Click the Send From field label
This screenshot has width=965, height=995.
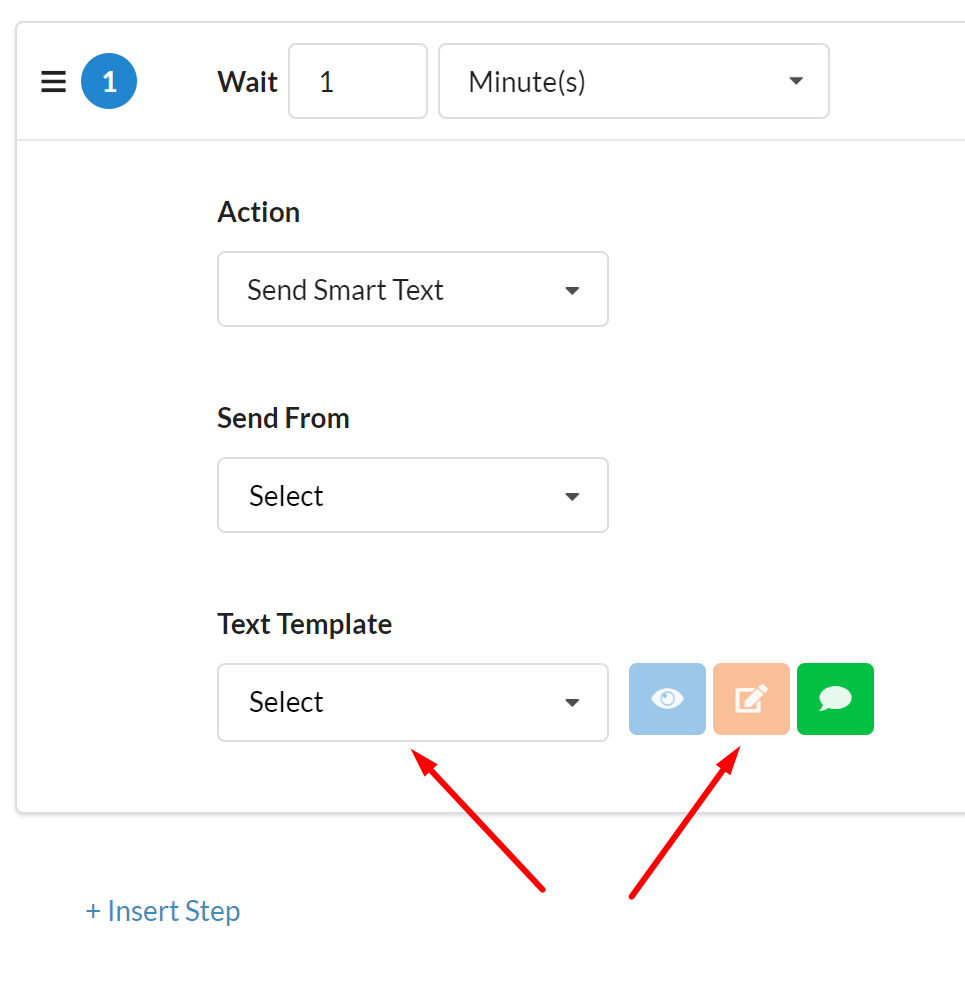coord(283,418)
